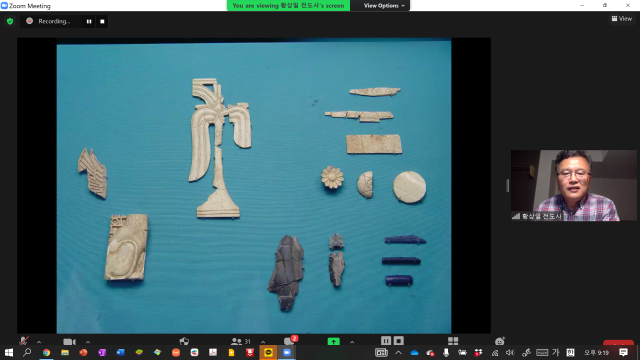The image size is (640, 360).
Task: Open the Breakout Rooms icon
Action: click(453, 341)
